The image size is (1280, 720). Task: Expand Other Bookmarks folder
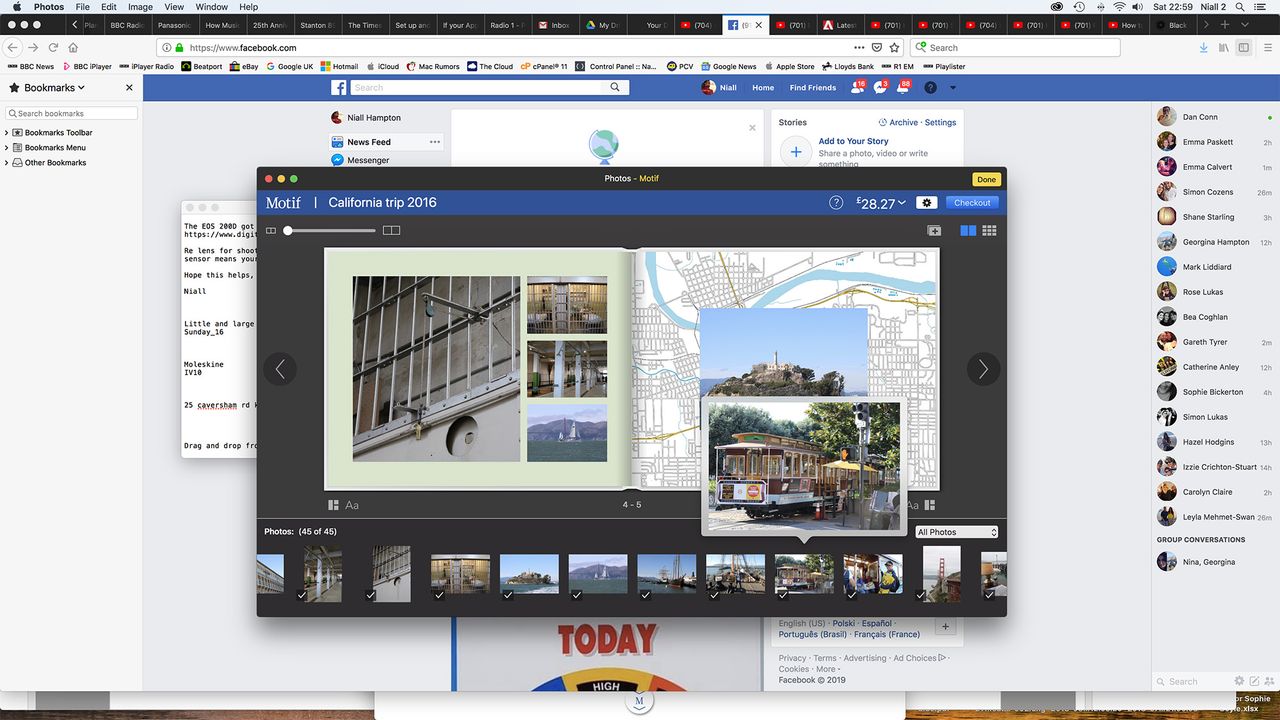pyautogui.click(x=7, y=162)
